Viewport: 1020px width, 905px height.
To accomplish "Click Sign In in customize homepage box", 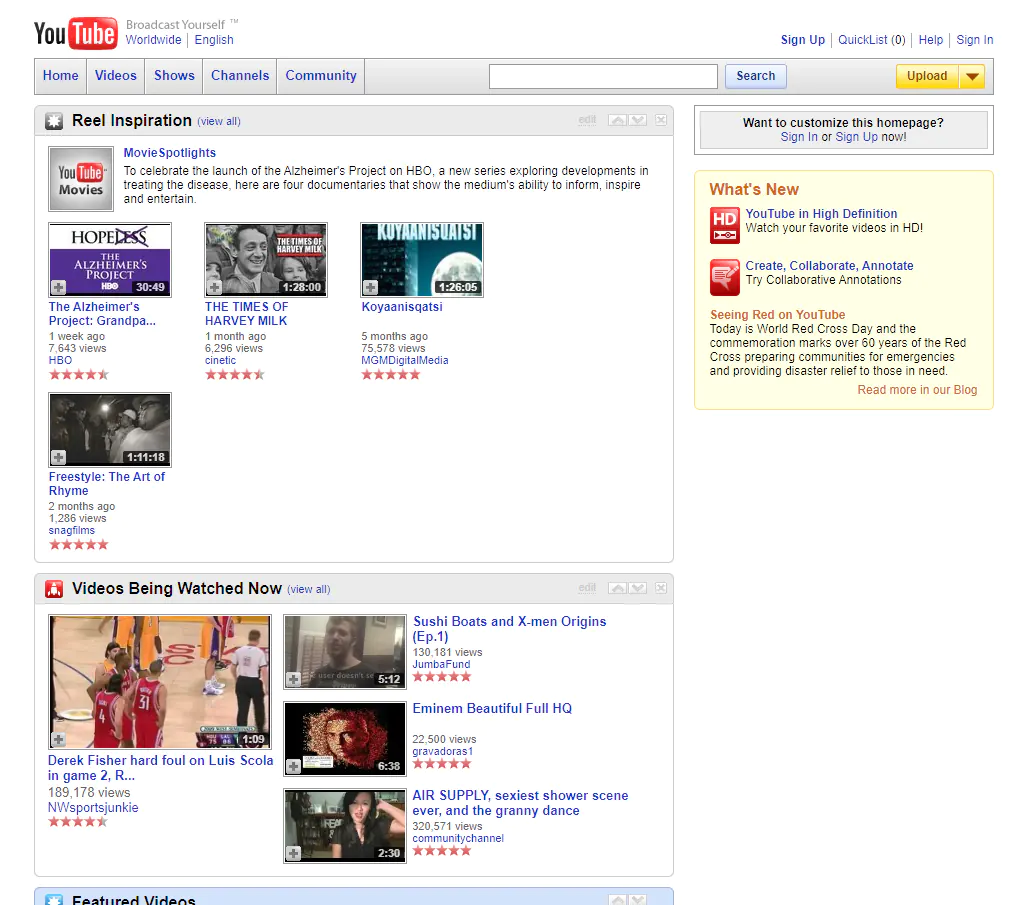I will (x=799, y=137).
